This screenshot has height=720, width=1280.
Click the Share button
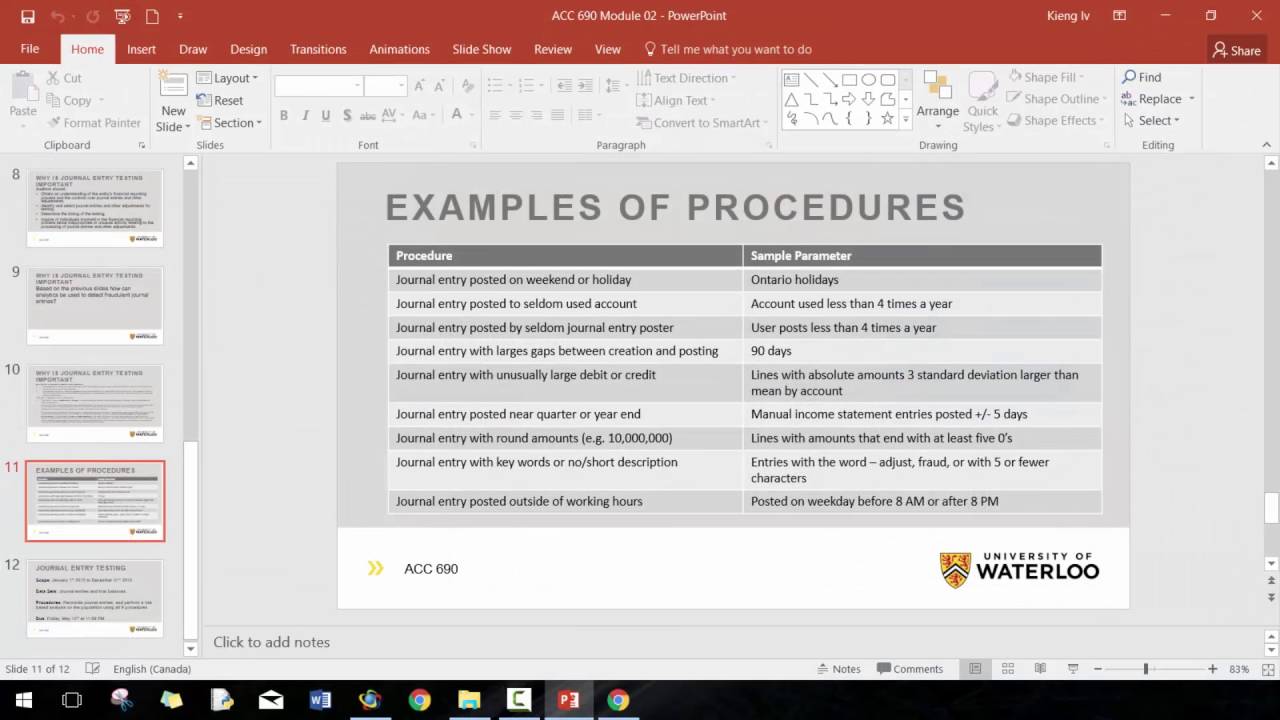pyautogui.click(x=1237, y=50)
